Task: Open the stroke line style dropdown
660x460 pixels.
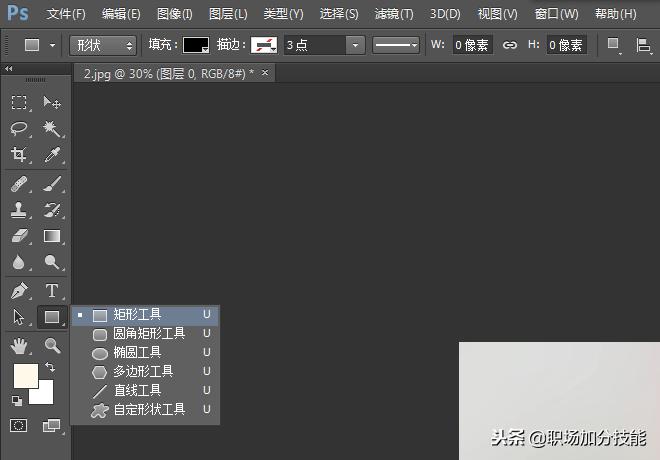Action: click(x=396, y=45)
